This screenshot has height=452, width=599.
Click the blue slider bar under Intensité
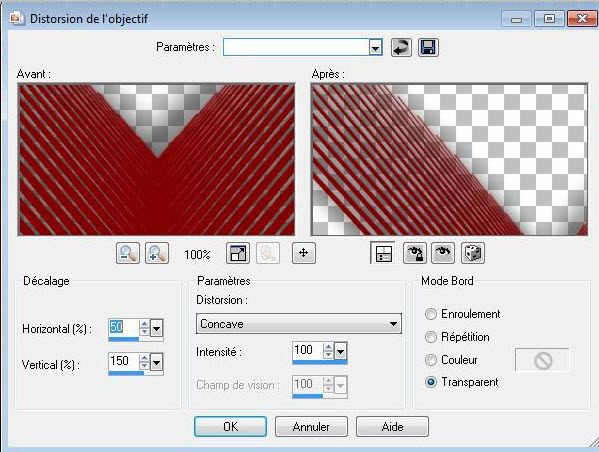click(x=320, y=362)
